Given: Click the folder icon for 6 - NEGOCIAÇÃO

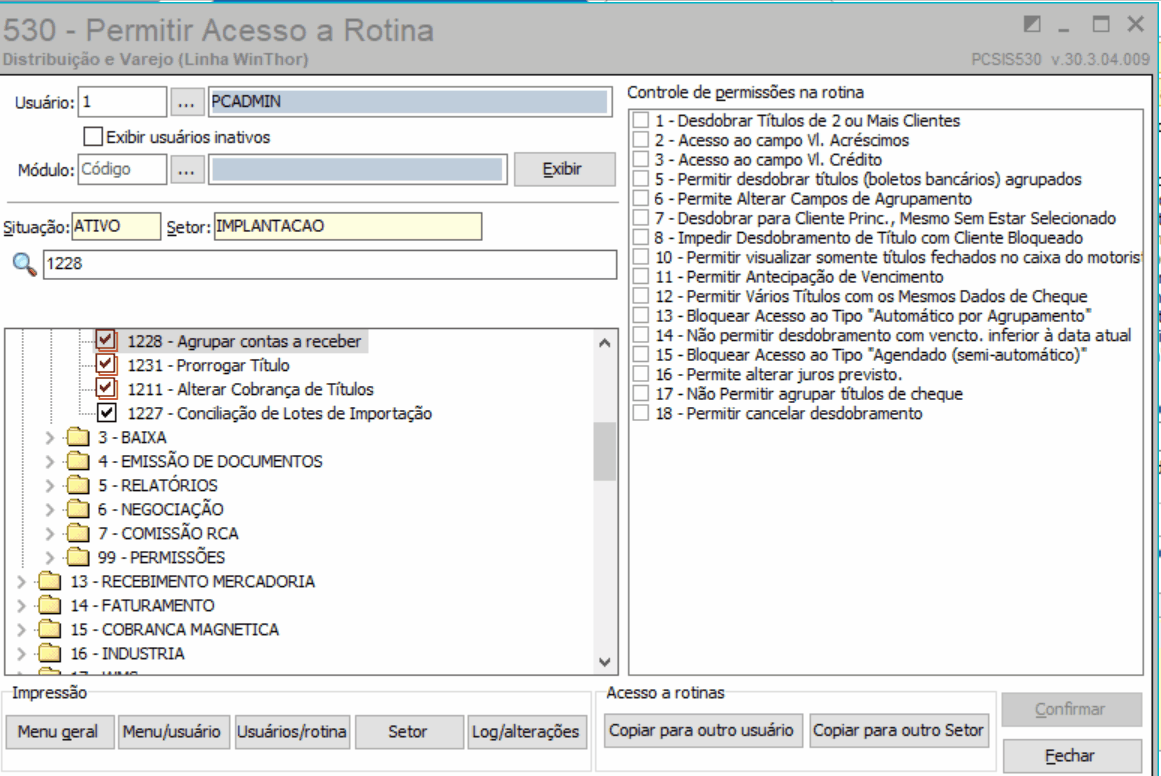Looking at the screenshot, I should click(78, 509).
